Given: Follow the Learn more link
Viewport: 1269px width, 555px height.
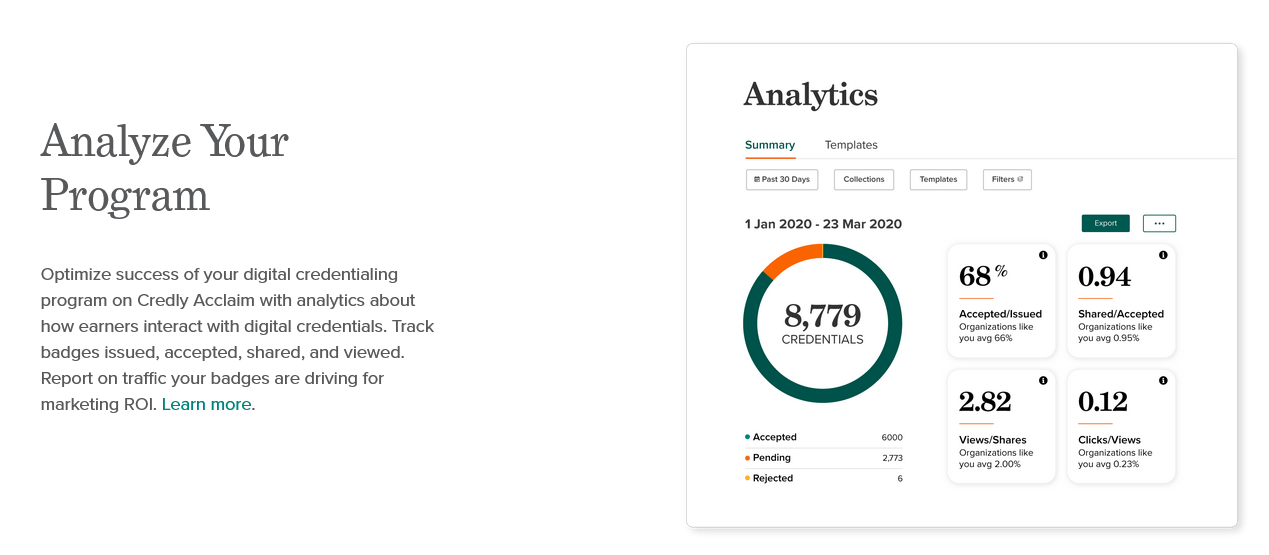Looking at the screenshot, I should click(206, 405).
